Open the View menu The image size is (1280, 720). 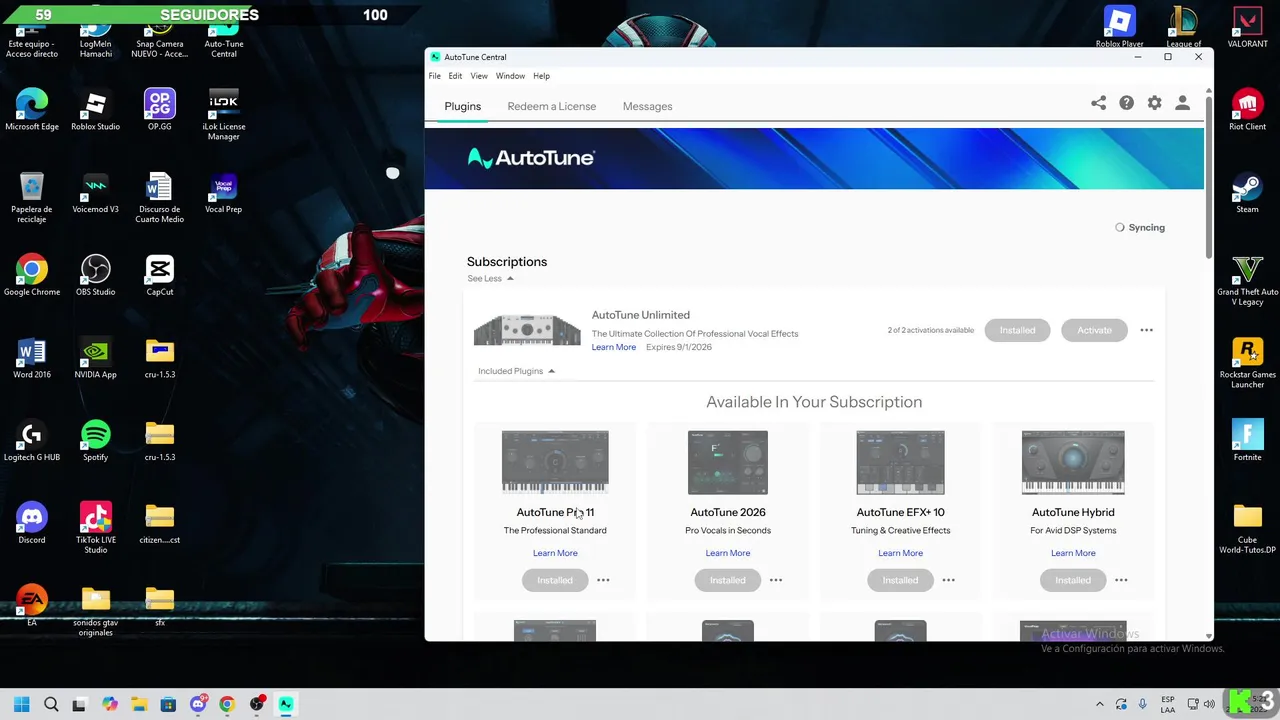coord(479,76)
